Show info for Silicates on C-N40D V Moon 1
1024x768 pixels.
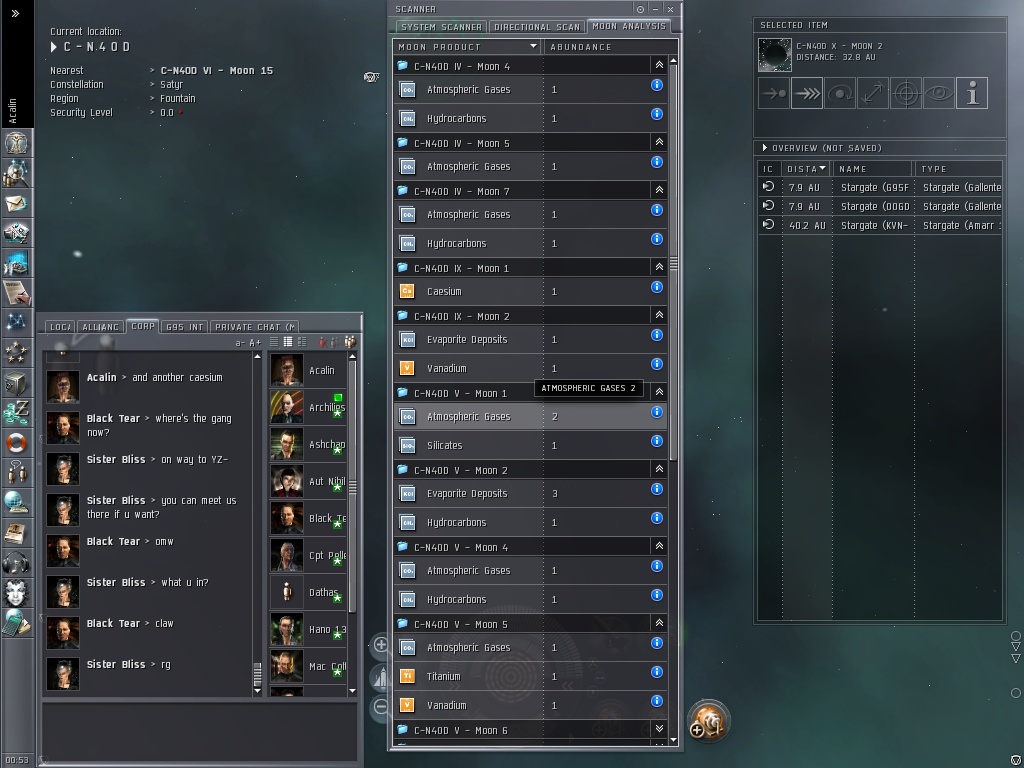tap(657, 441)
